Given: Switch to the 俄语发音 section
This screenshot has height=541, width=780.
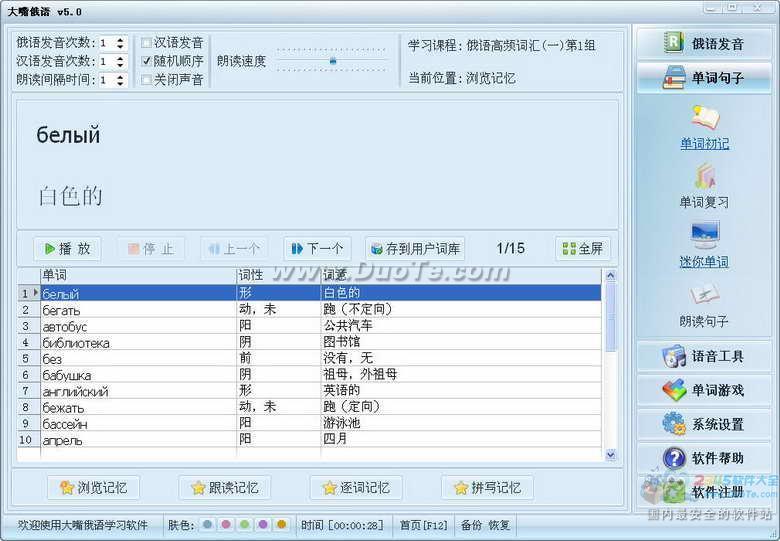Looking at the screenshot, I should (x=704, y=43).
